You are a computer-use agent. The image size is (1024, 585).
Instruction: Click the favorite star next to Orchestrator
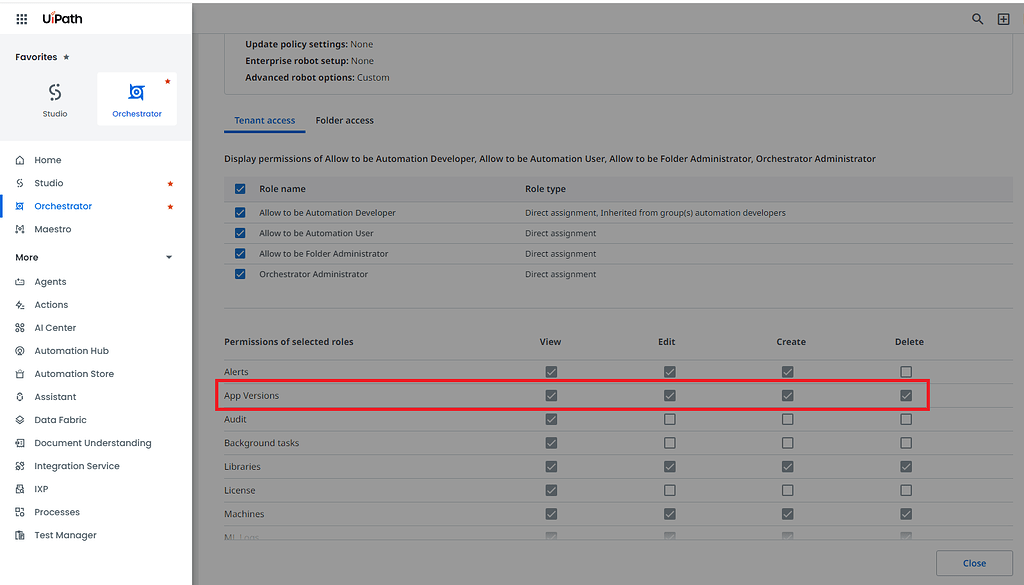point(168,205)
